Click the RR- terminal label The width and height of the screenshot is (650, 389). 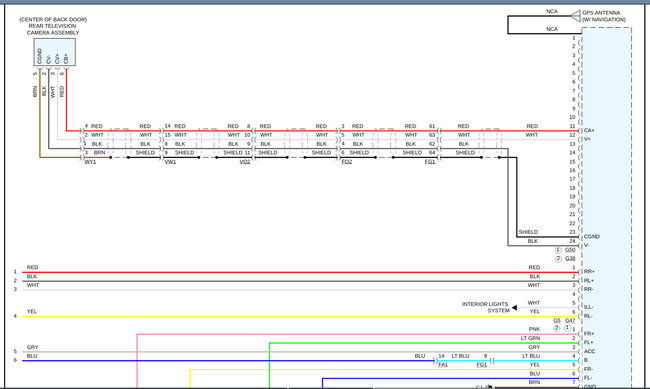coord(589,289)
